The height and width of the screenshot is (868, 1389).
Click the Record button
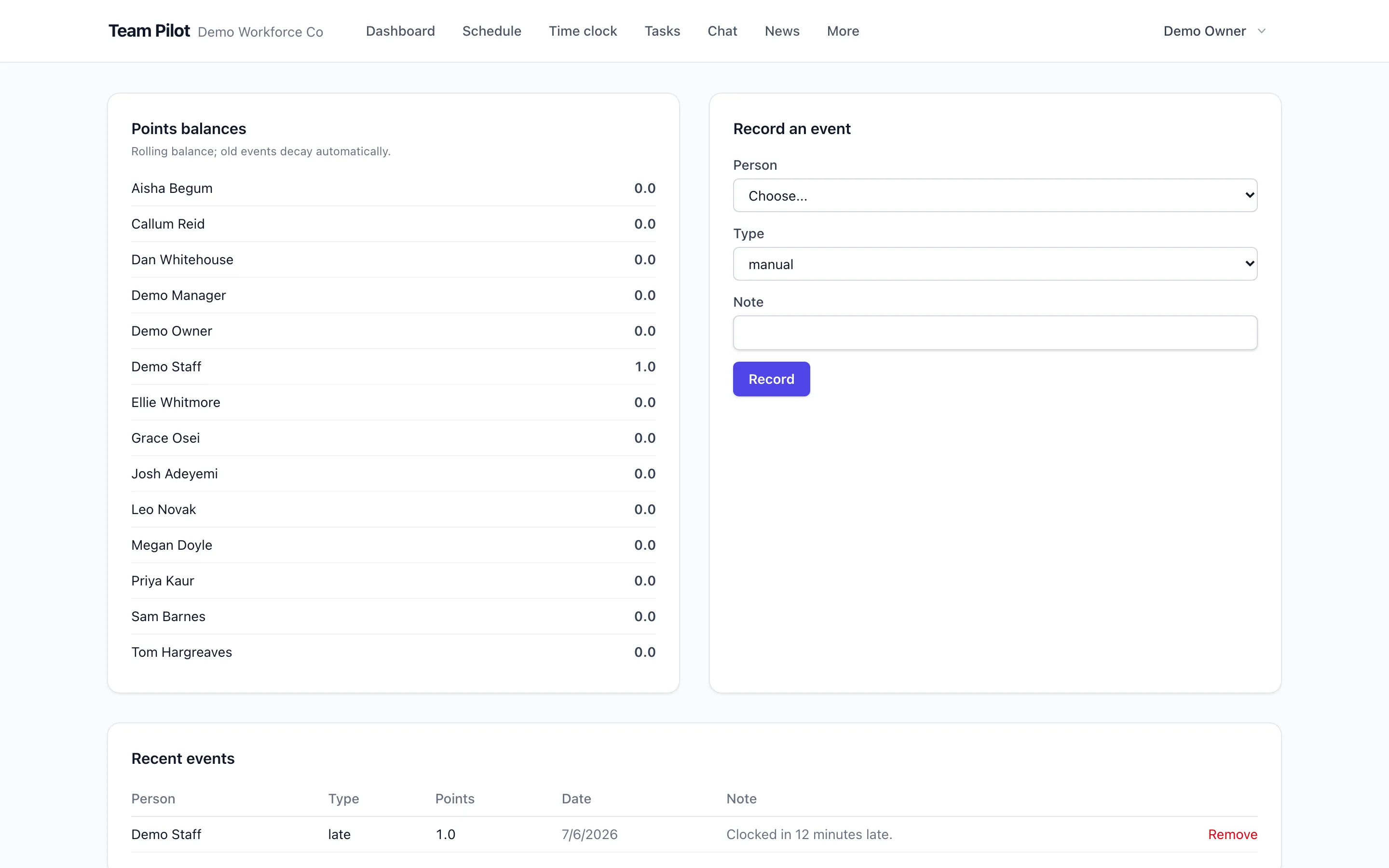coord(771,379)
